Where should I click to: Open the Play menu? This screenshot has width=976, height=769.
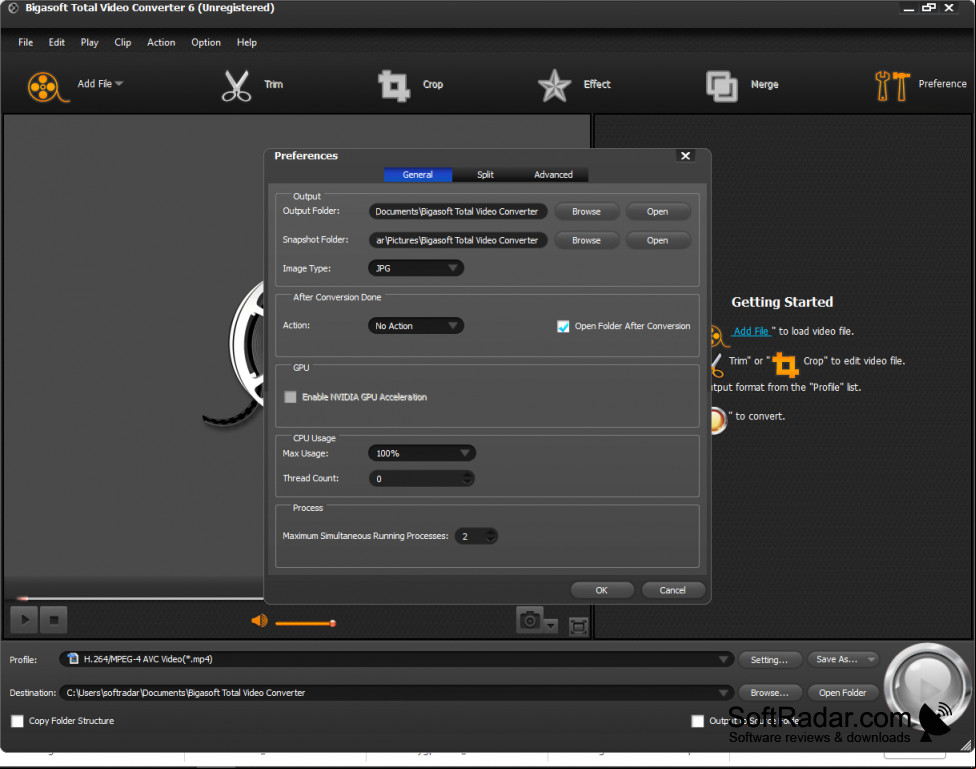tap(90, 42)
